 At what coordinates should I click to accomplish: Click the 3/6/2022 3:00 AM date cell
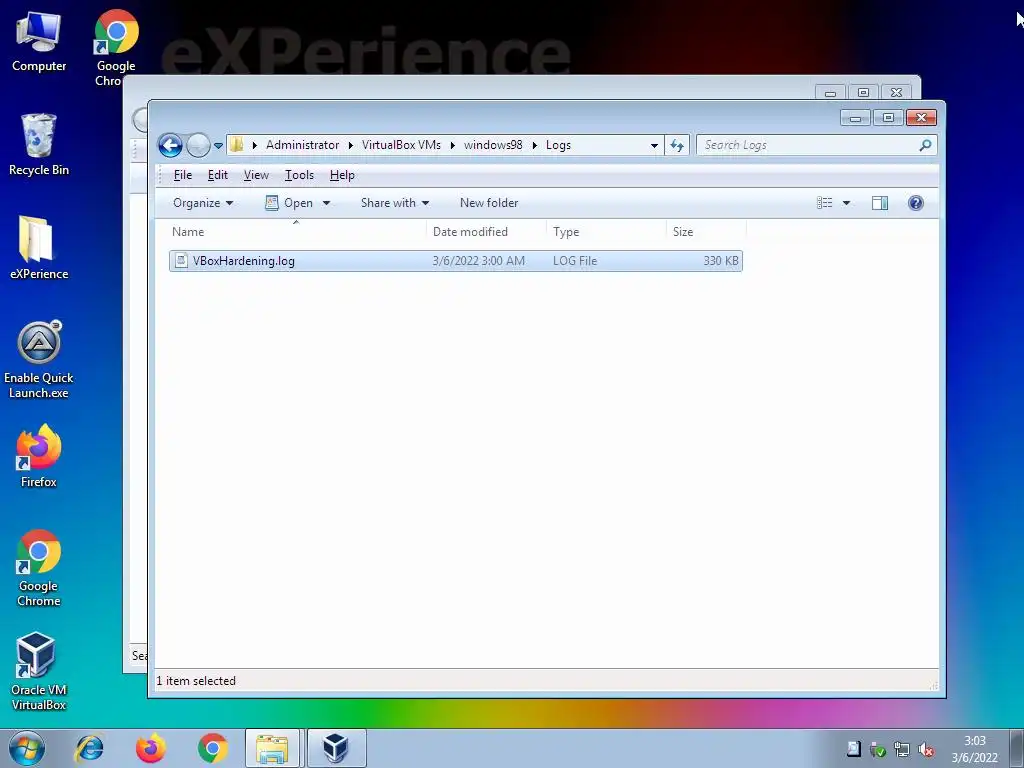(x=479, y=261)
